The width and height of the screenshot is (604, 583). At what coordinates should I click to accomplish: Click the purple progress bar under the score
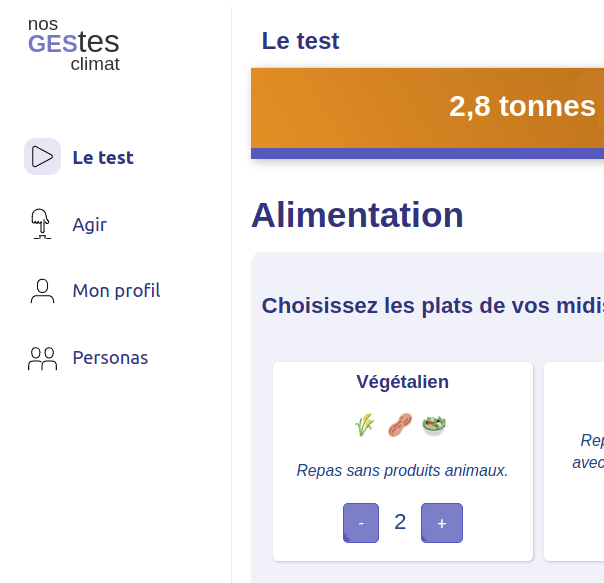click(x=428, y=154)
